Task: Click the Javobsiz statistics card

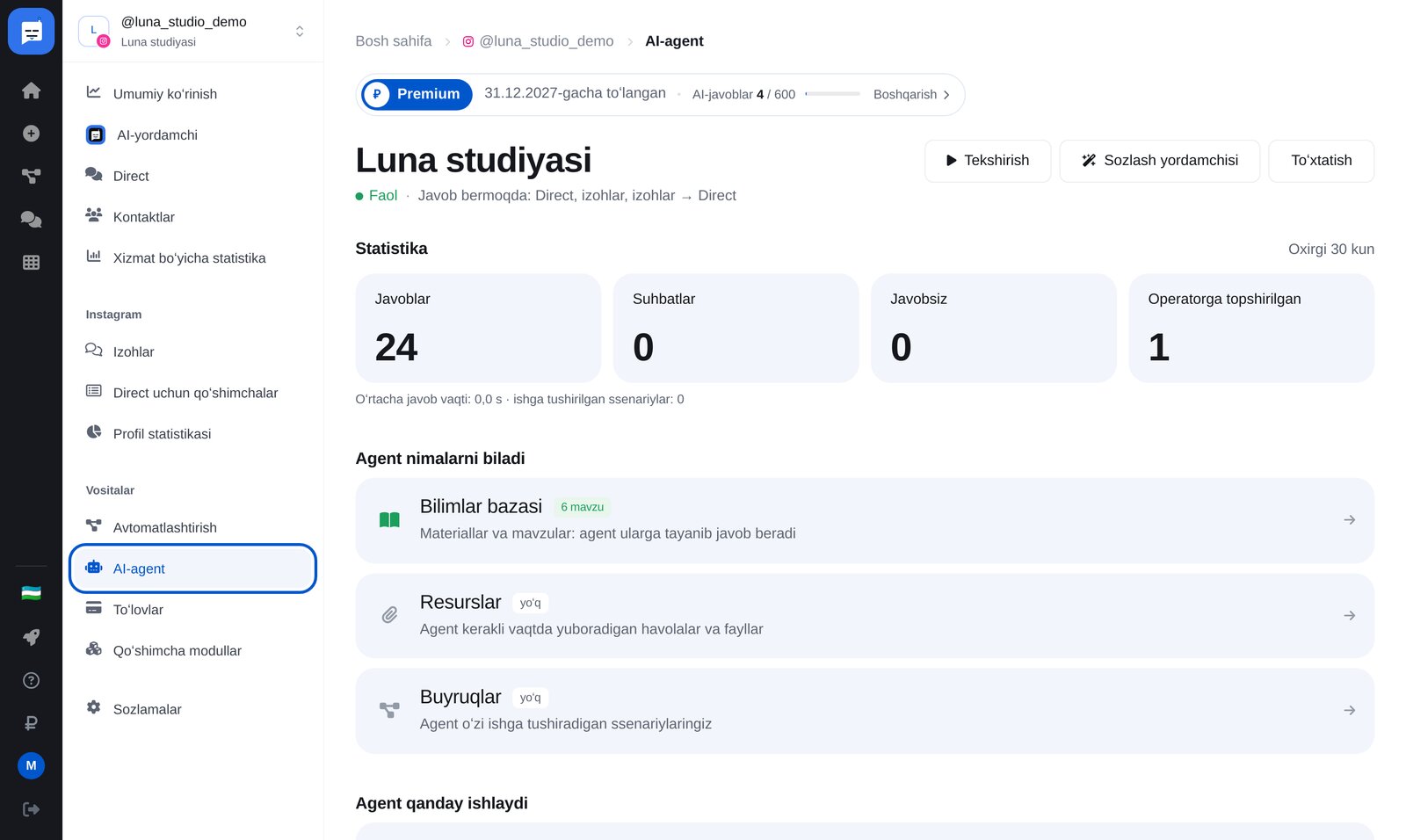Action: click(x=994, y=328)
